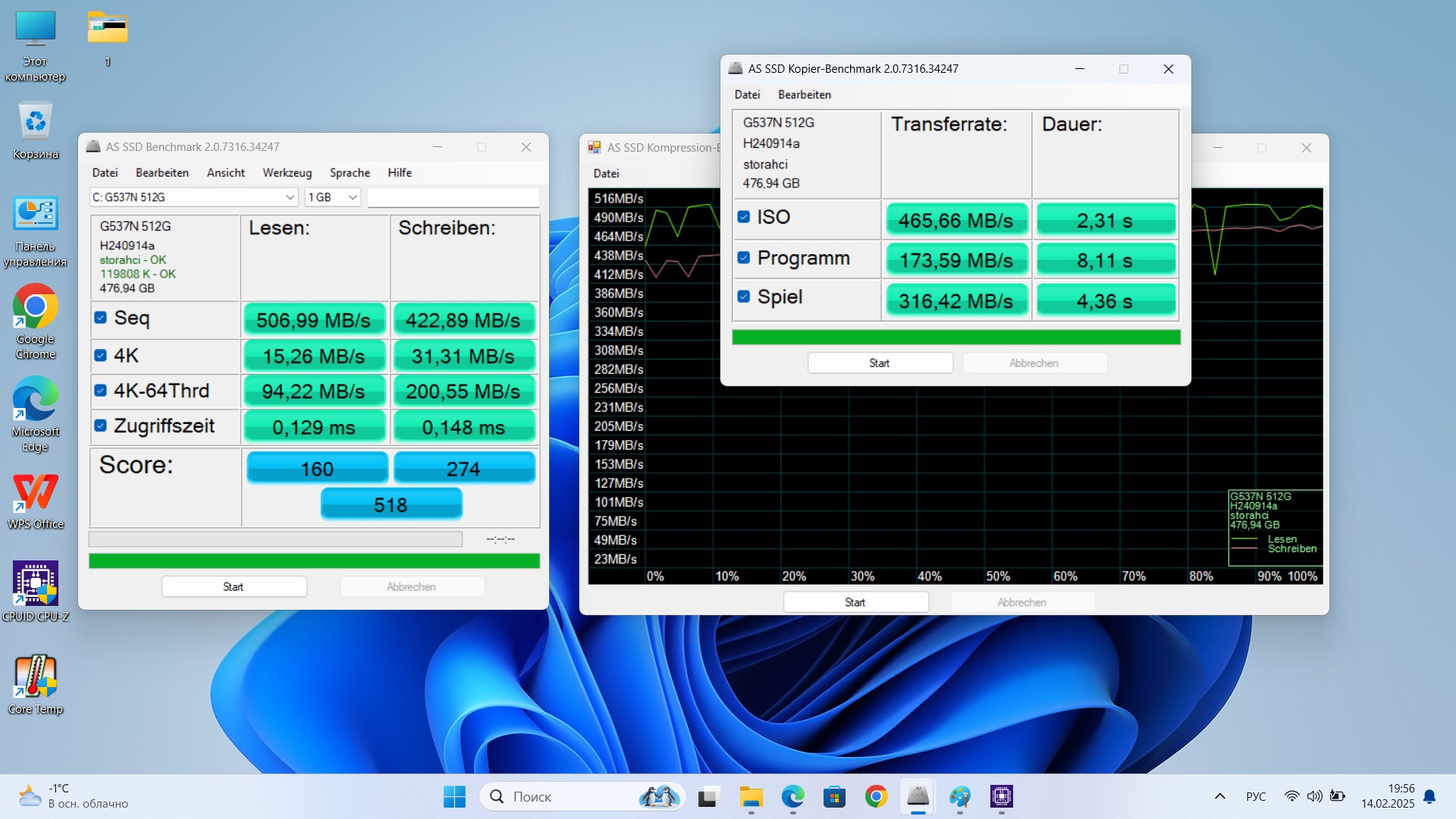This screenshot has height=819, width=1456.
Task: Show hidden system tray icons chevron
Action: coord(1219,796)
